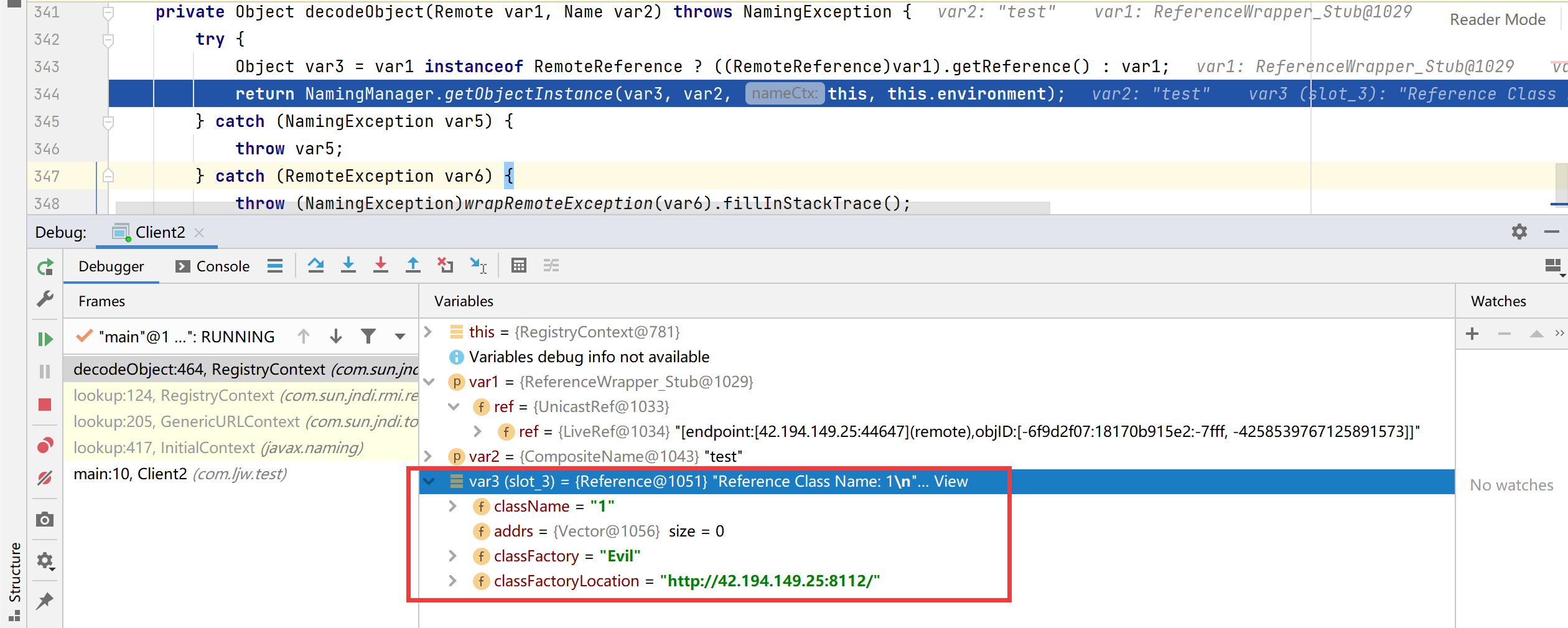Screen dimensions: 1568x628
Task: Open debugger settings gear in left sidebar
Action: tap(45, 561)
